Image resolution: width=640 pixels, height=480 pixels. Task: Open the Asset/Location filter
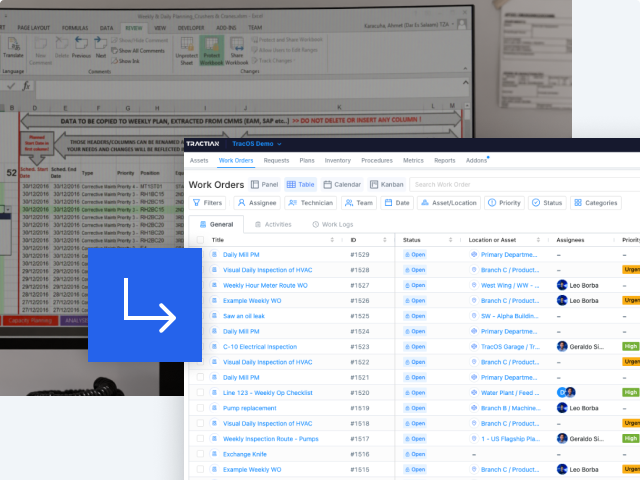pyautogui.click(x=449, y=203)
